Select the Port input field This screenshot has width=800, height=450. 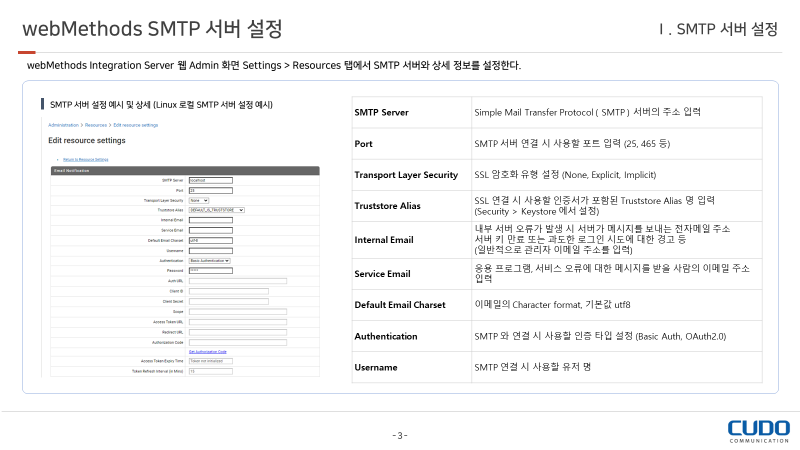click(x=210, y=190)
